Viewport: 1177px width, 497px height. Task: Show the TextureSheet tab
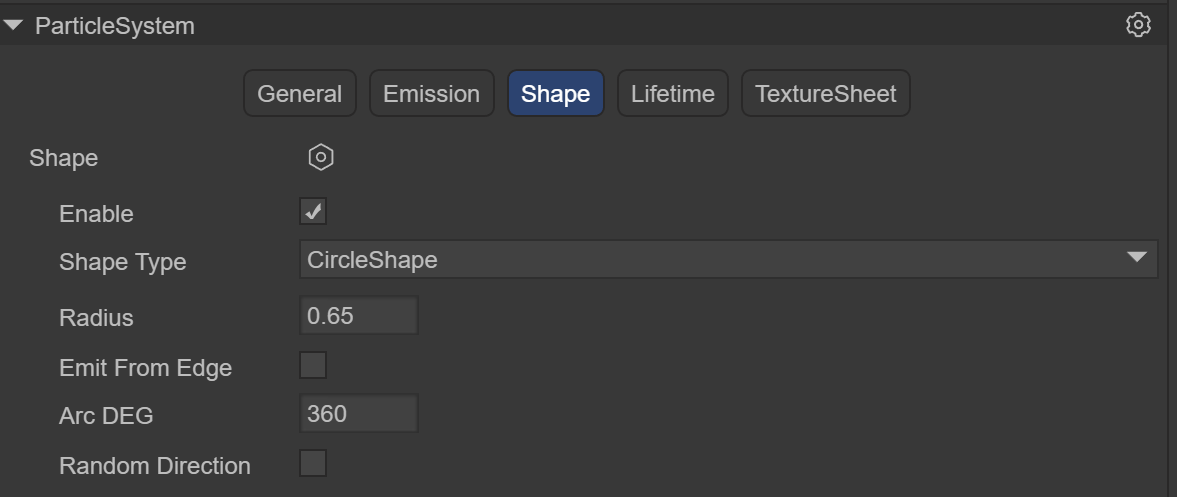[x=825, y=94]
